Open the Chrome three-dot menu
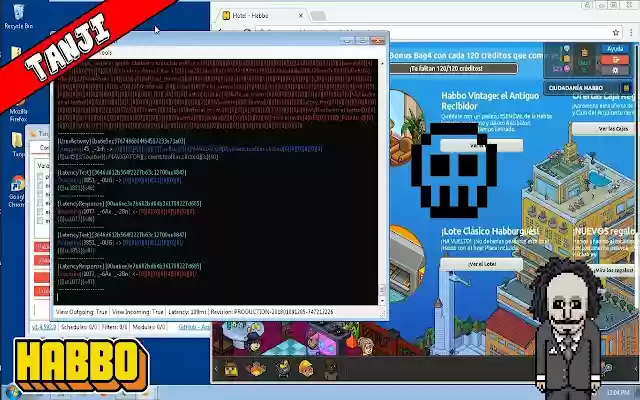This screenshot has height=400, width=640. point(631,33)
